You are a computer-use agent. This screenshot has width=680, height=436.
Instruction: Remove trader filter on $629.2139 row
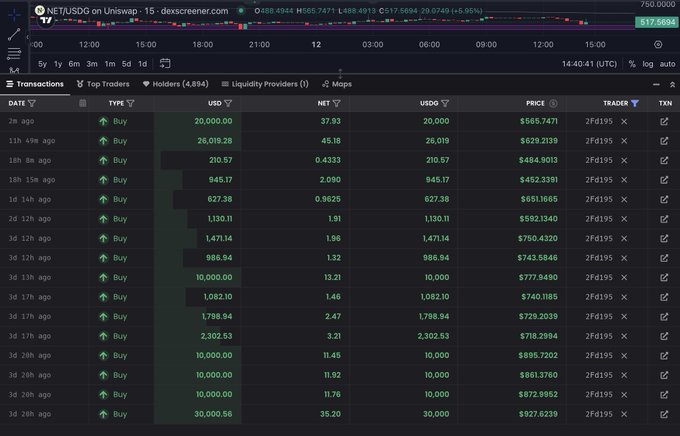point(624,141)
